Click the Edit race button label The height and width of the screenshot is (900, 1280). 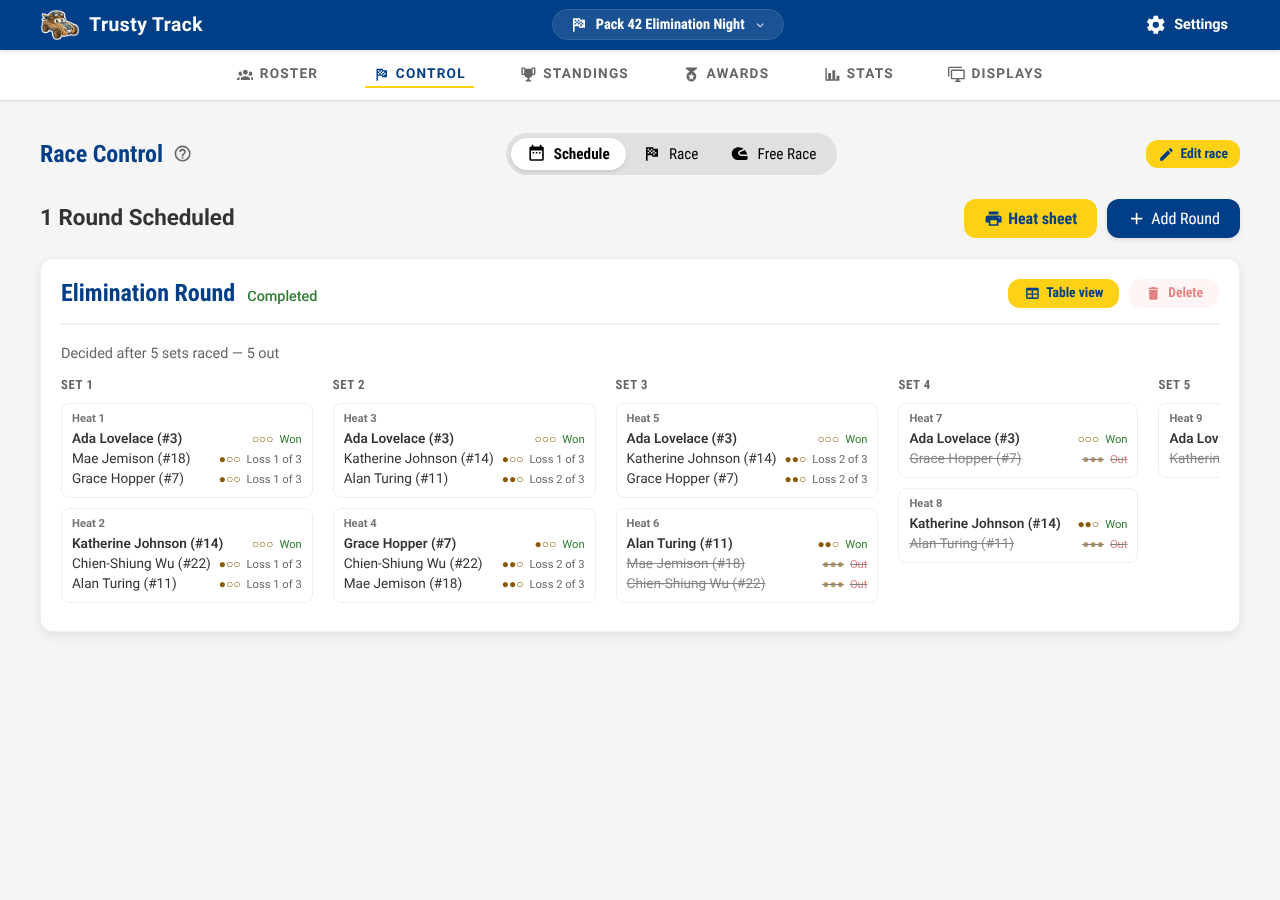click(1204, 154)
